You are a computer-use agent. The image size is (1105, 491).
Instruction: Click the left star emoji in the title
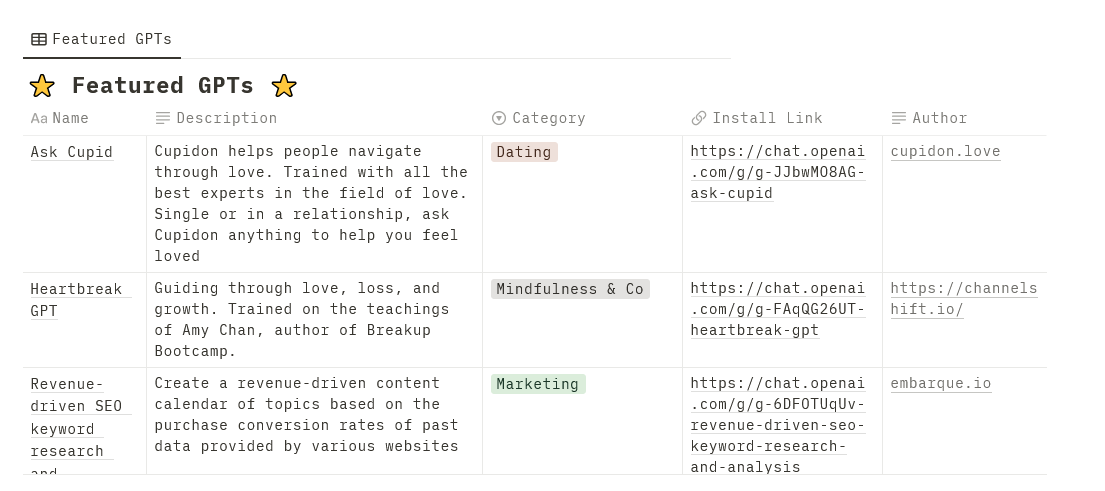[x=42, y=86]
